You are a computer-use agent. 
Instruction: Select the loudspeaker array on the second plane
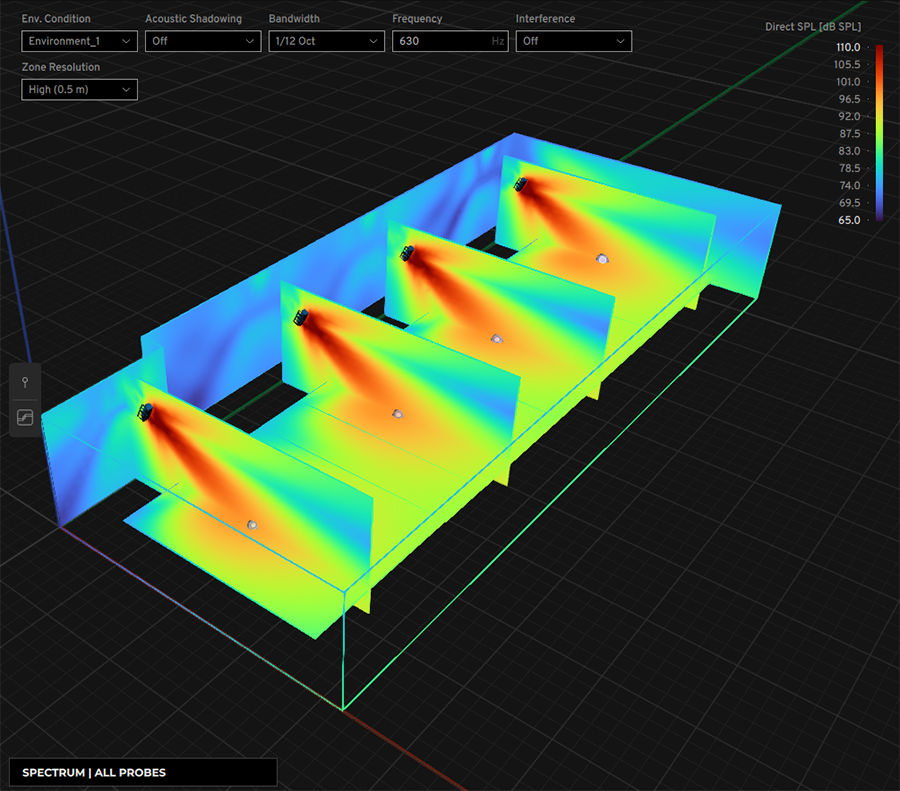[300, 317]
